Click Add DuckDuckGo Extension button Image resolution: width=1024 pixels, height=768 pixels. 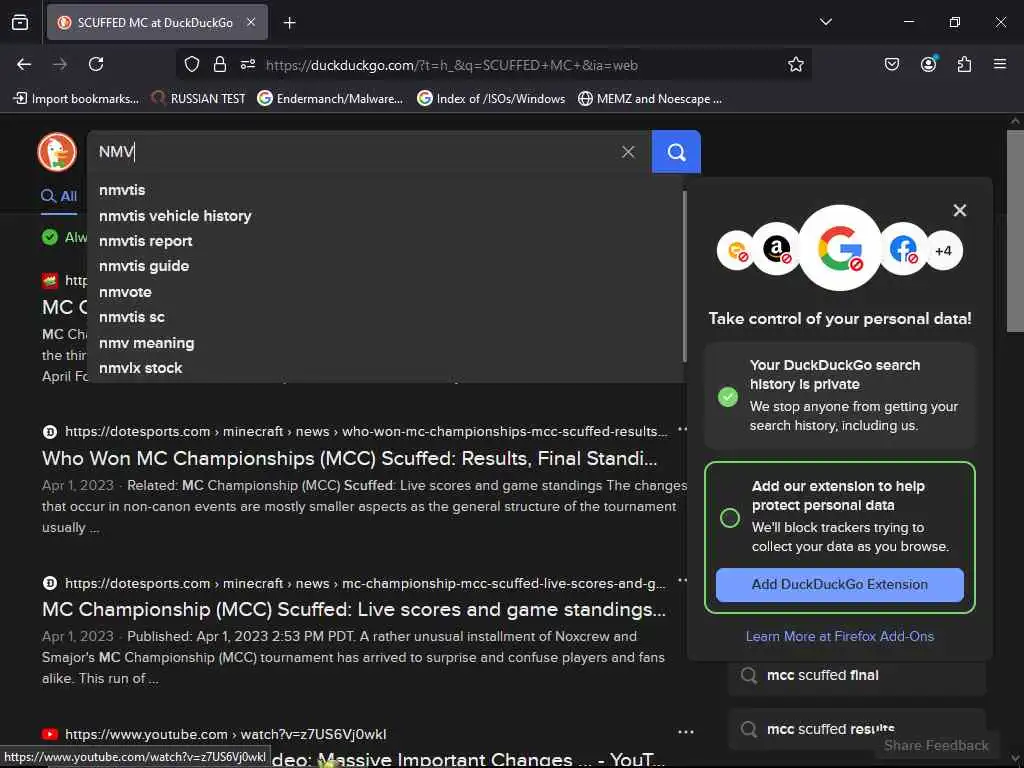click(x=840, y=584)
